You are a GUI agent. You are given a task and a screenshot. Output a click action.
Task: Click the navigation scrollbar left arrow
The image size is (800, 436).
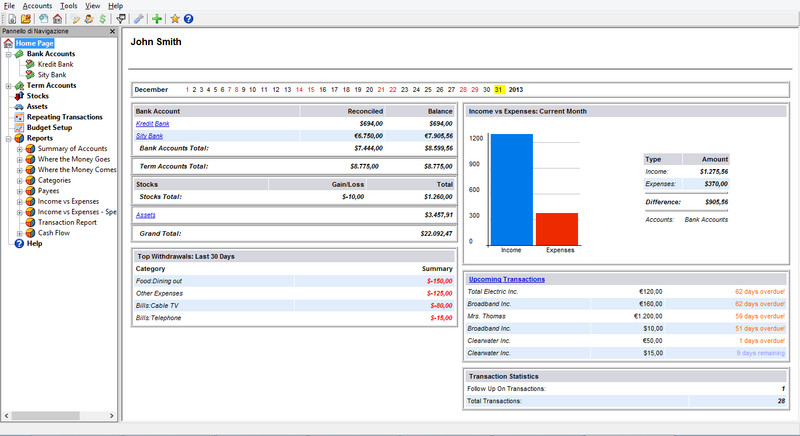tap(6, 416)
